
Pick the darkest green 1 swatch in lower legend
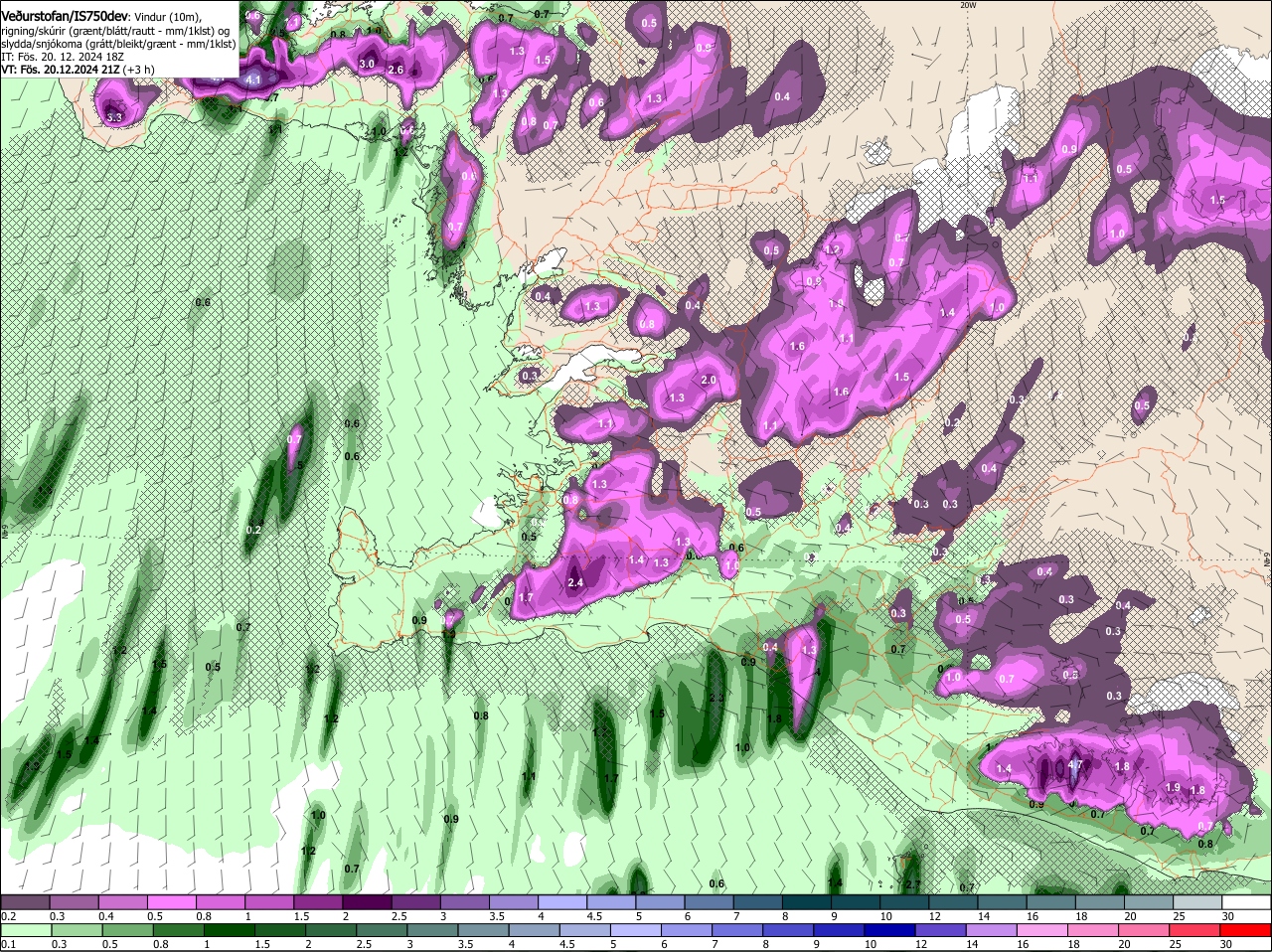[x=230, y=930]
